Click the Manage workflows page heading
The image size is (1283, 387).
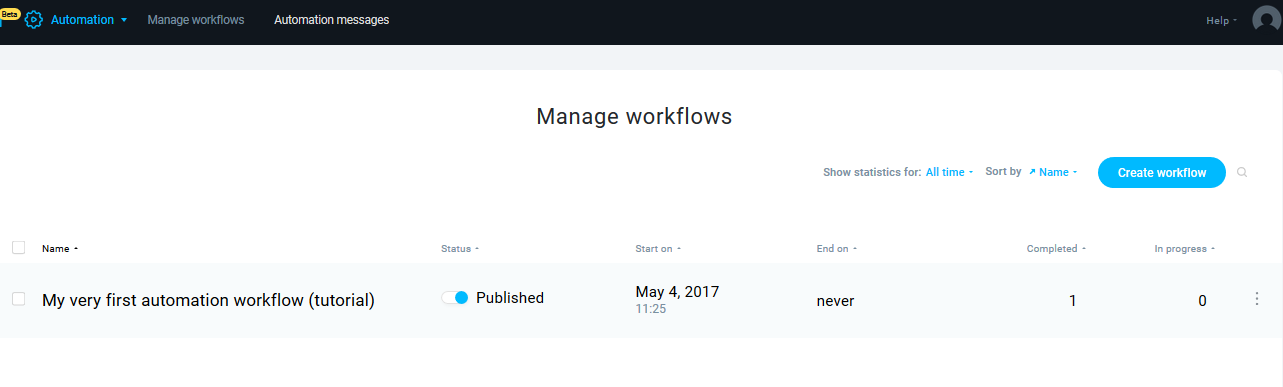[634, 116]
